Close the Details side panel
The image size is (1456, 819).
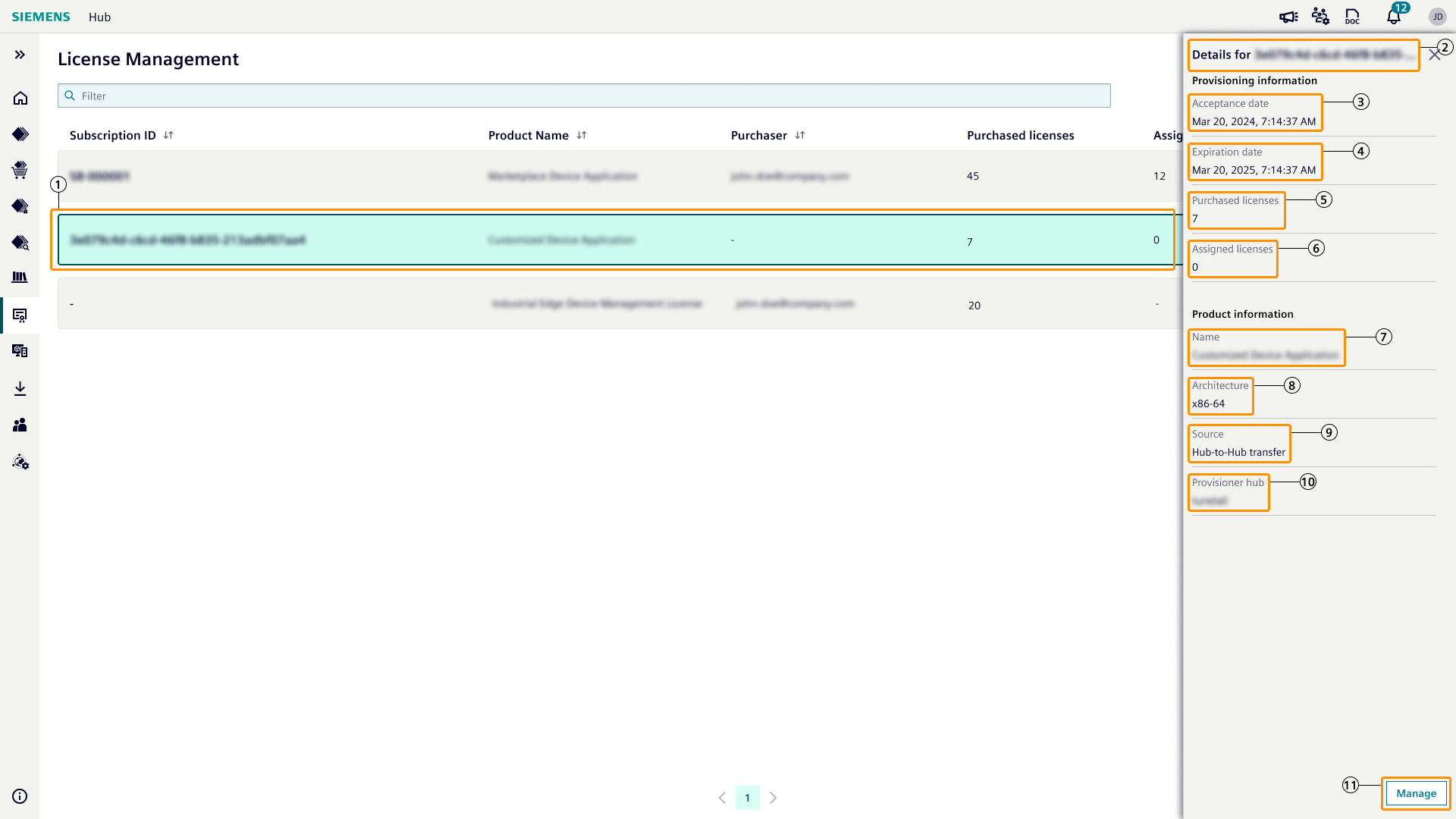[x=1434, y=55]
